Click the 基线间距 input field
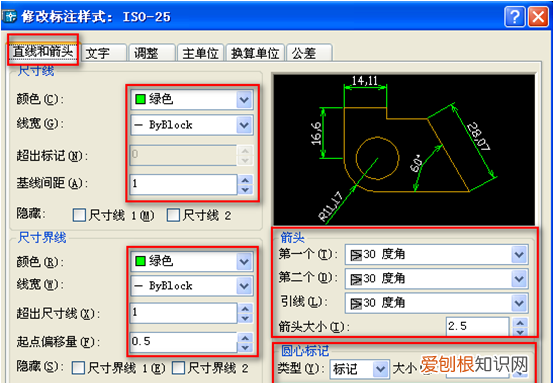Screen dimensions: 554x383 click(183, 184)
